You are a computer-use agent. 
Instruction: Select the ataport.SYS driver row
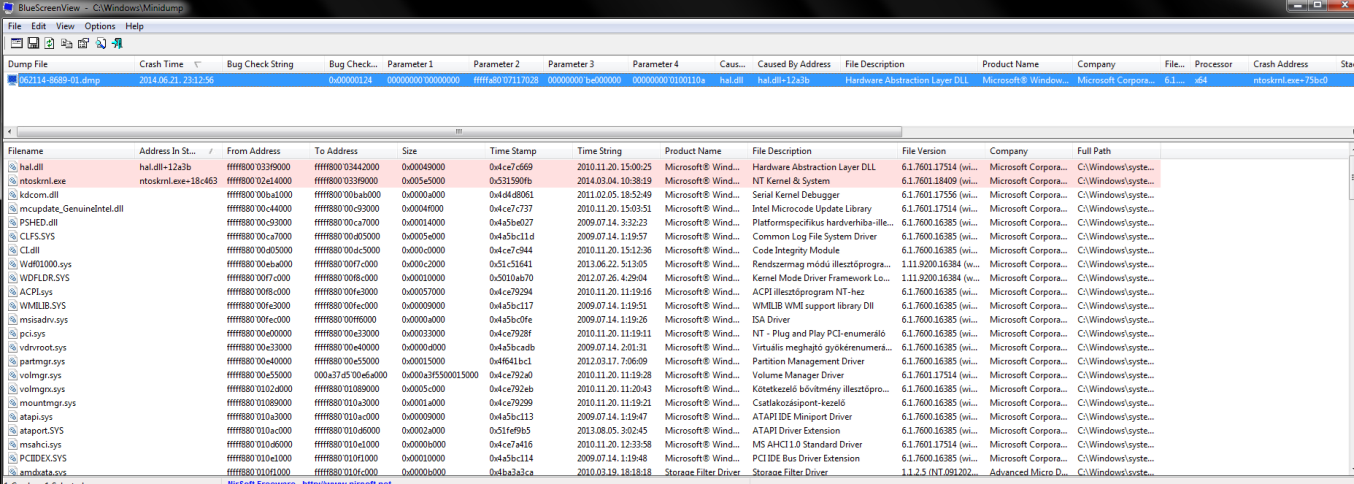coord(582,430)
